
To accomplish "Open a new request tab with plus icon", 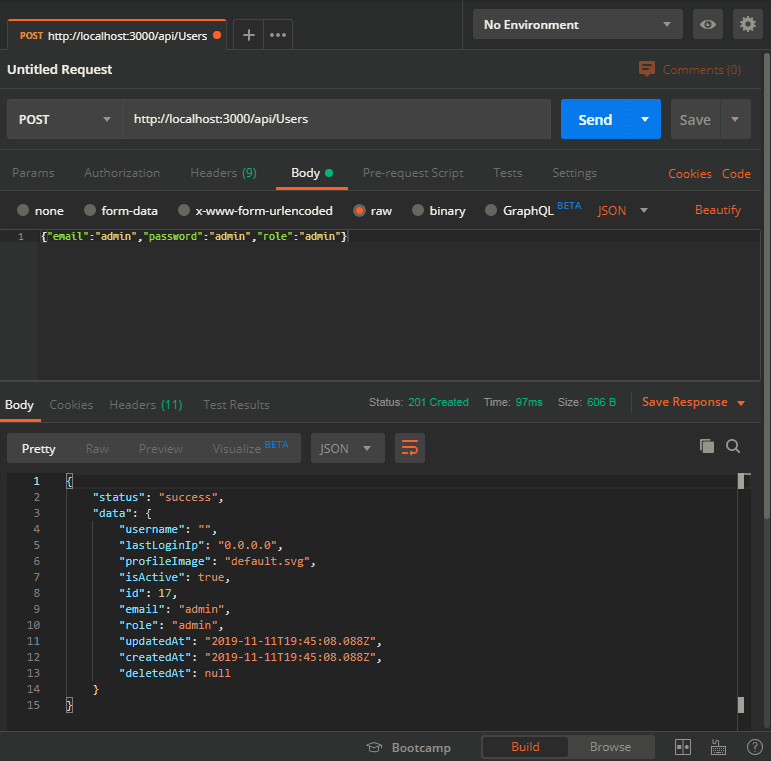I will tap(249, 35).
